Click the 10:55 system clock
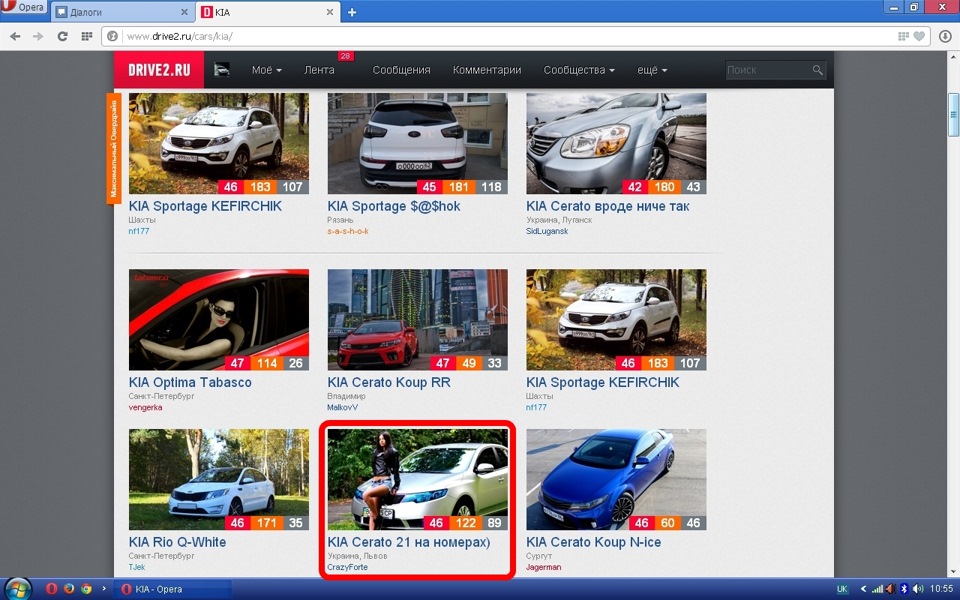The width and height of the screenshot is (960, 600). pyautogui.click(x=942, y=589)
